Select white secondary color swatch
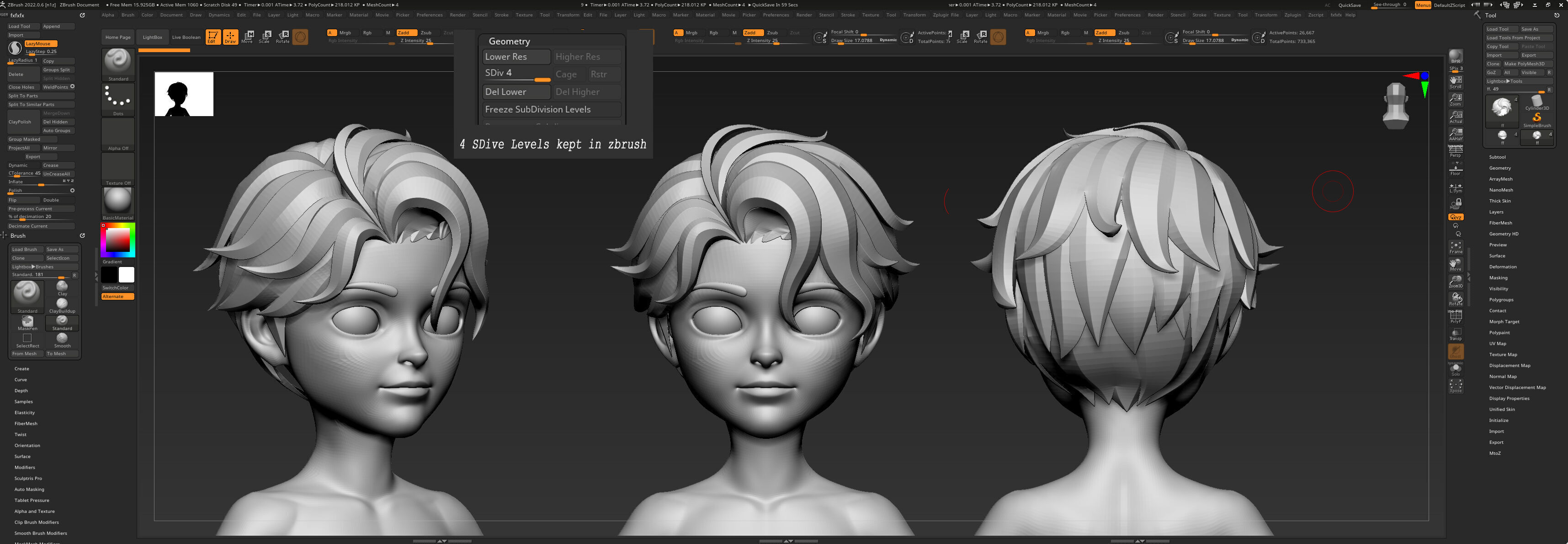The image size is (1568, 544). pos(126,275)
